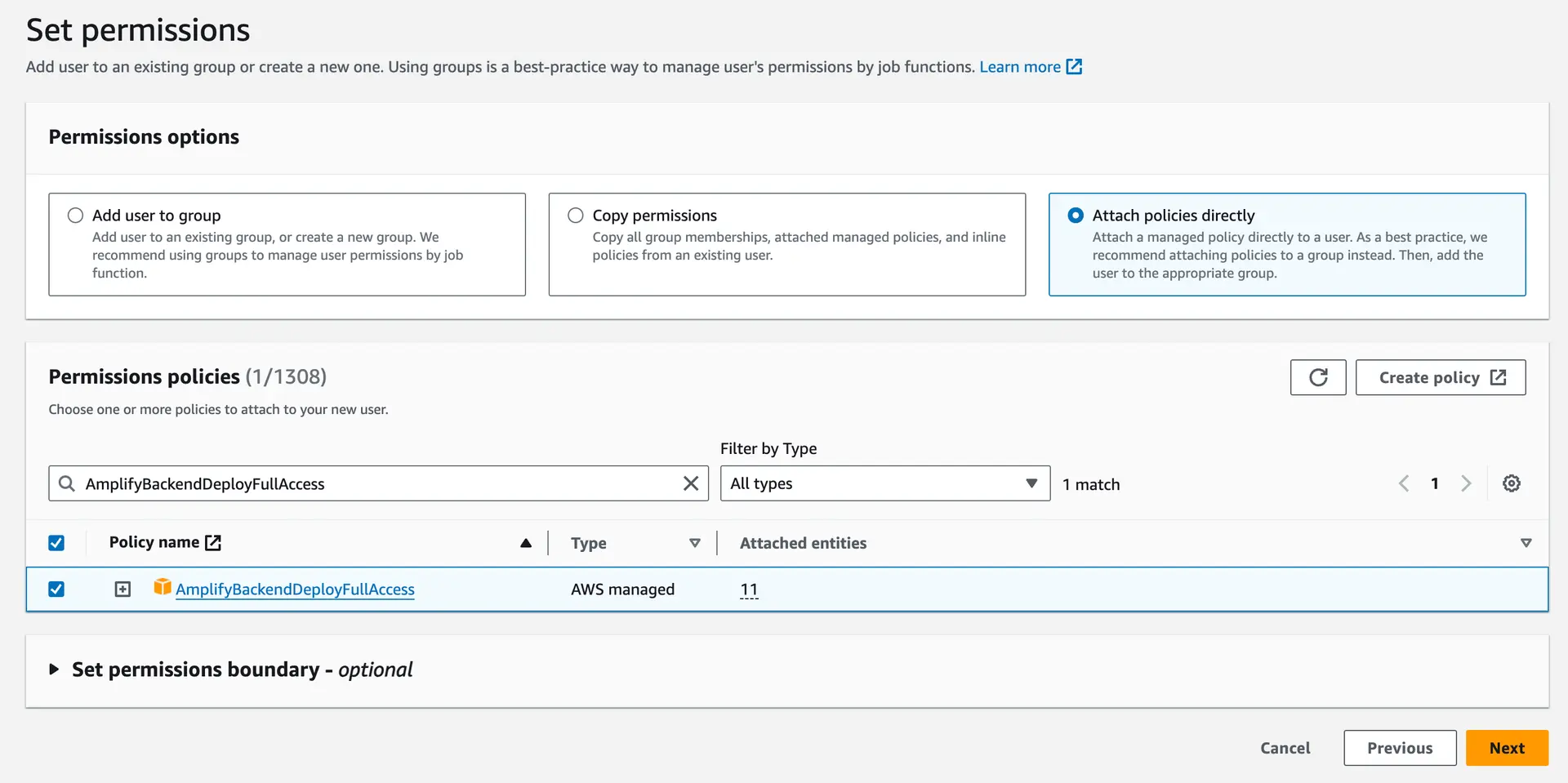
Task: Select the Copy permissions radio option
Action: click(576, 216)
